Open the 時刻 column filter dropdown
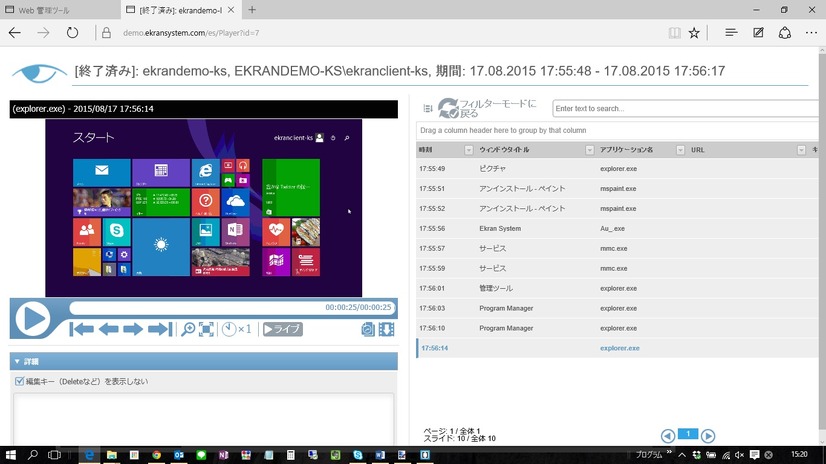The width and height of the screenshot is (826, 464). point(468,150)
